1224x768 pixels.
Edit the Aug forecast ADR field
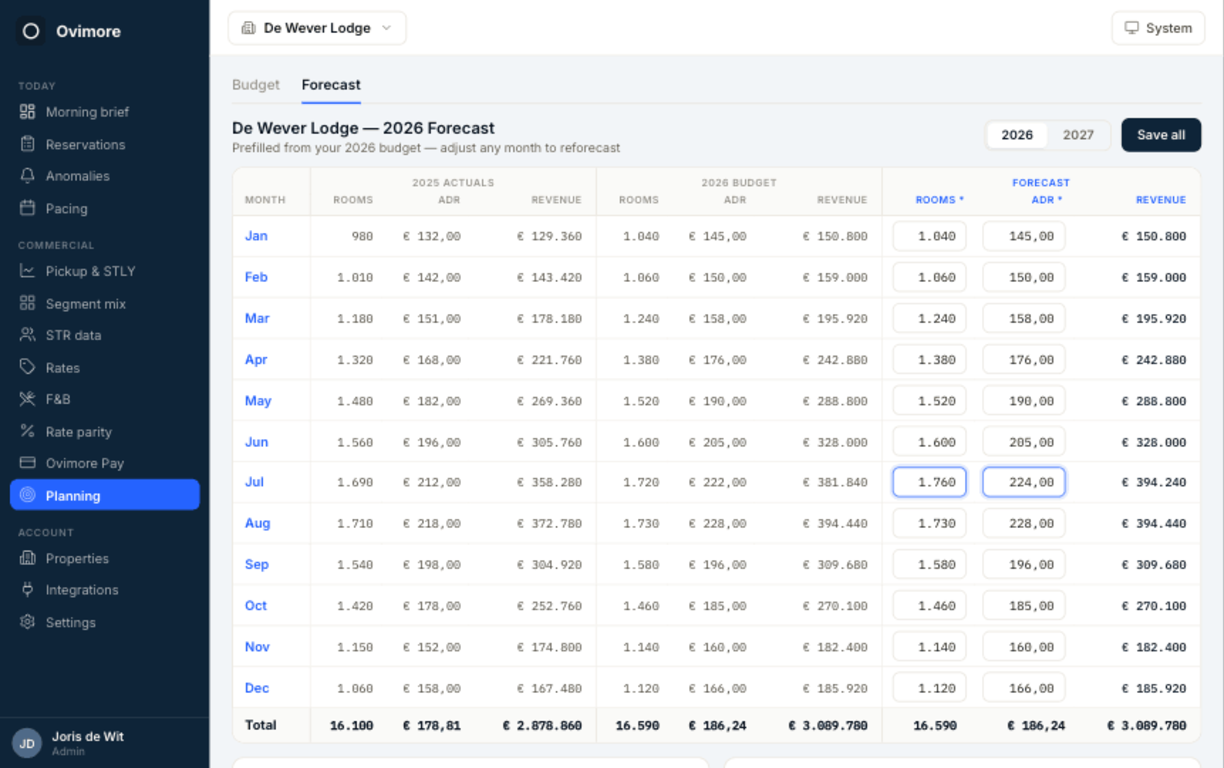(x=1024, y=523)
